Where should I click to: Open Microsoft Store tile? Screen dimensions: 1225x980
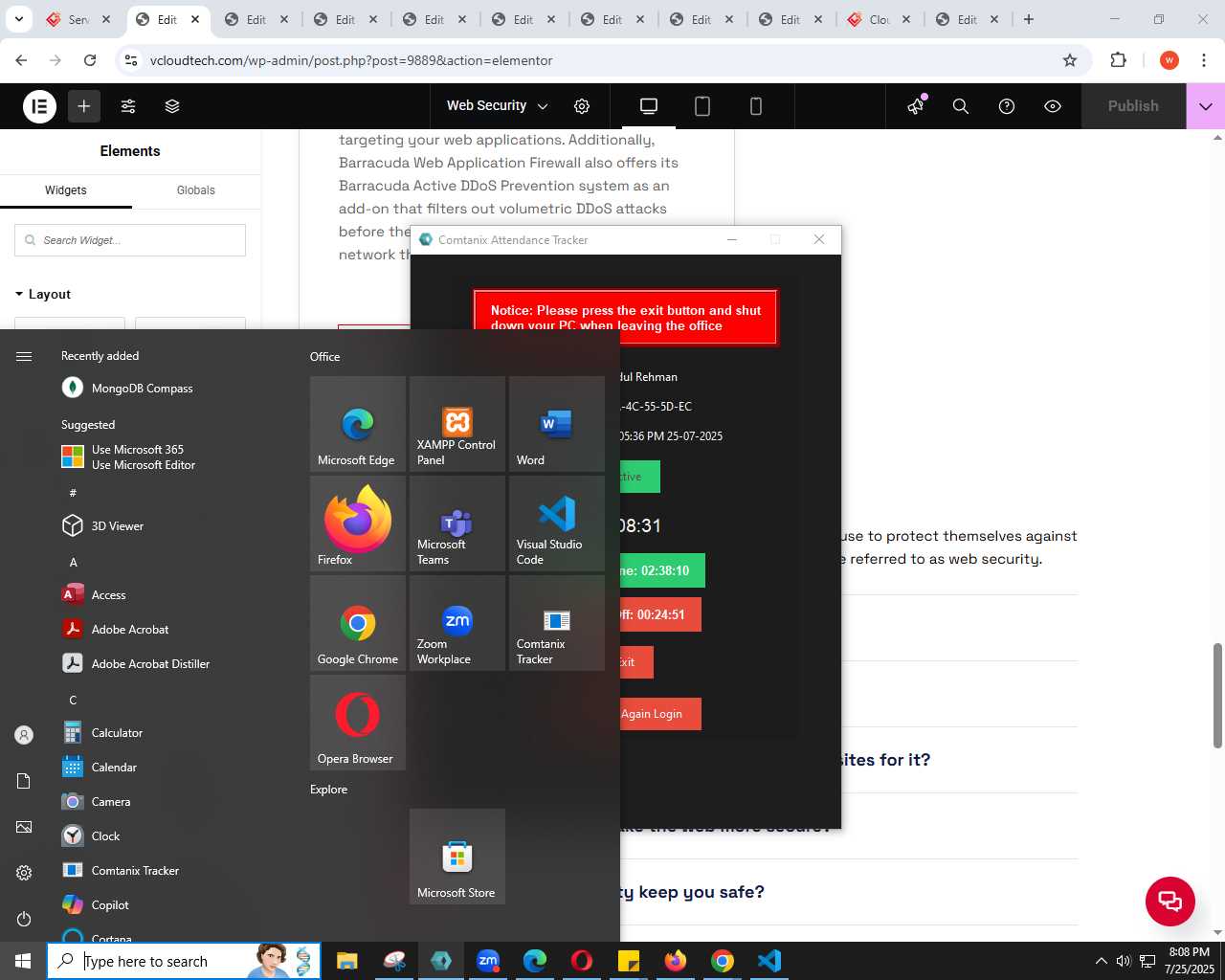457,857
